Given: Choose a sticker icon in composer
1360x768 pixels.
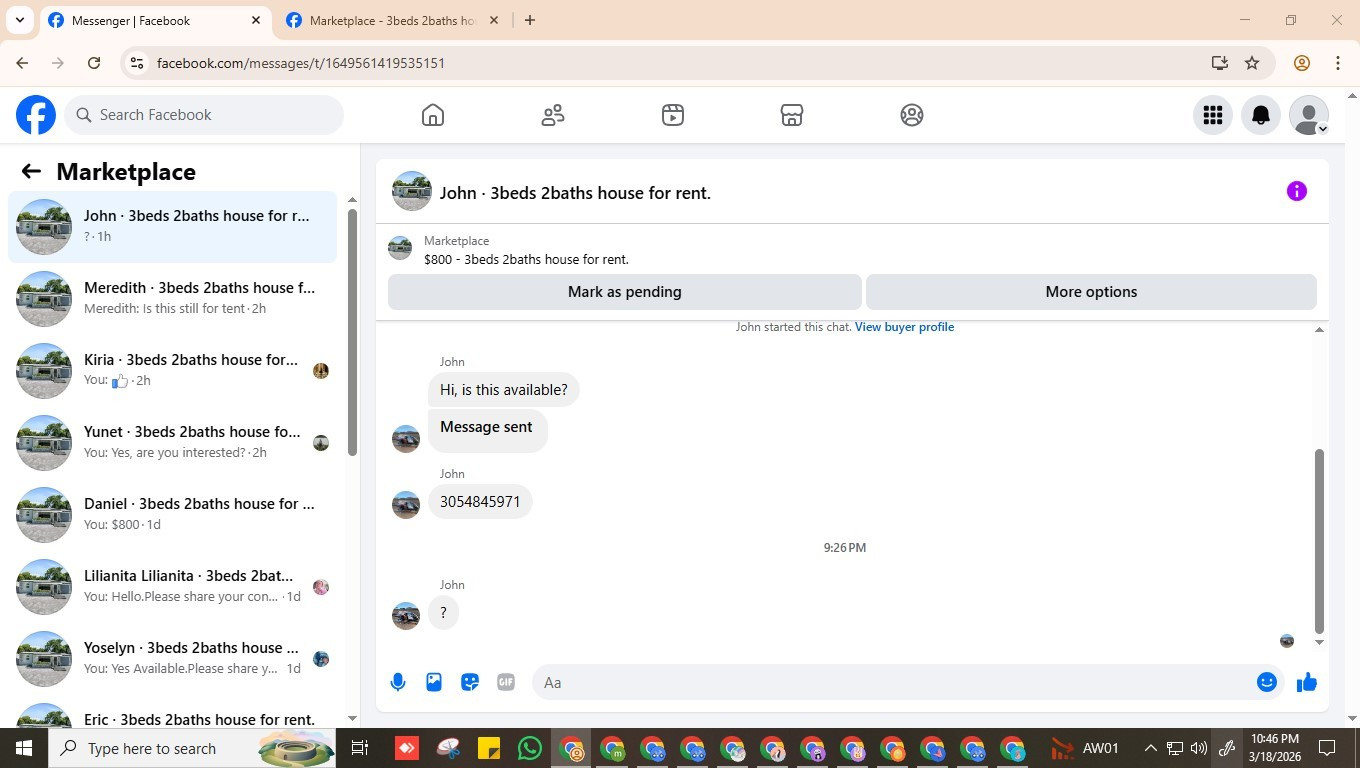Looking at the screenshot, I should 470,682.
